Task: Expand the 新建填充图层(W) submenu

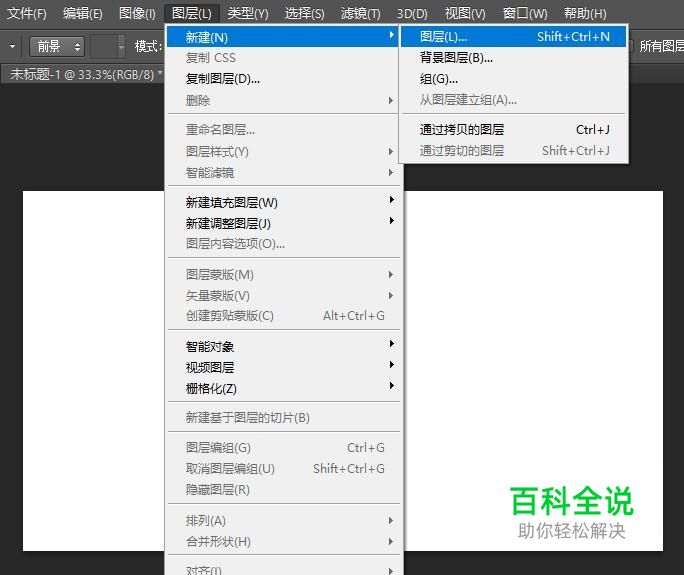Action: [284, 202]
